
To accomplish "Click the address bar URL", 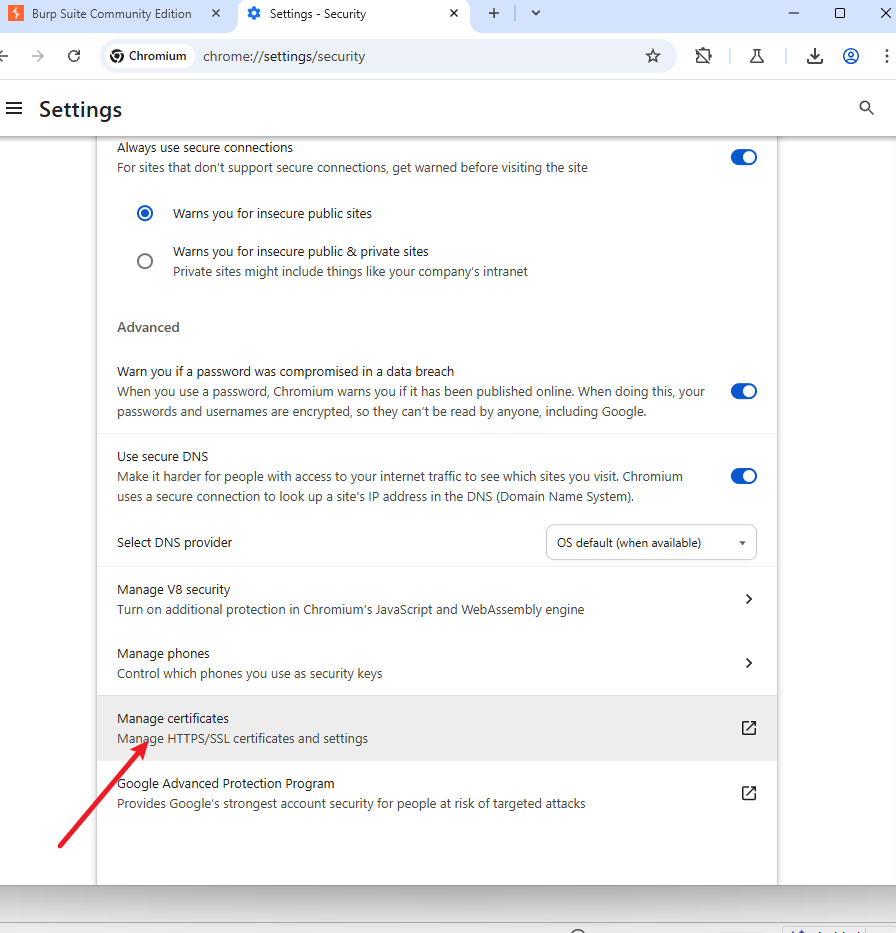I will (284, 57).
